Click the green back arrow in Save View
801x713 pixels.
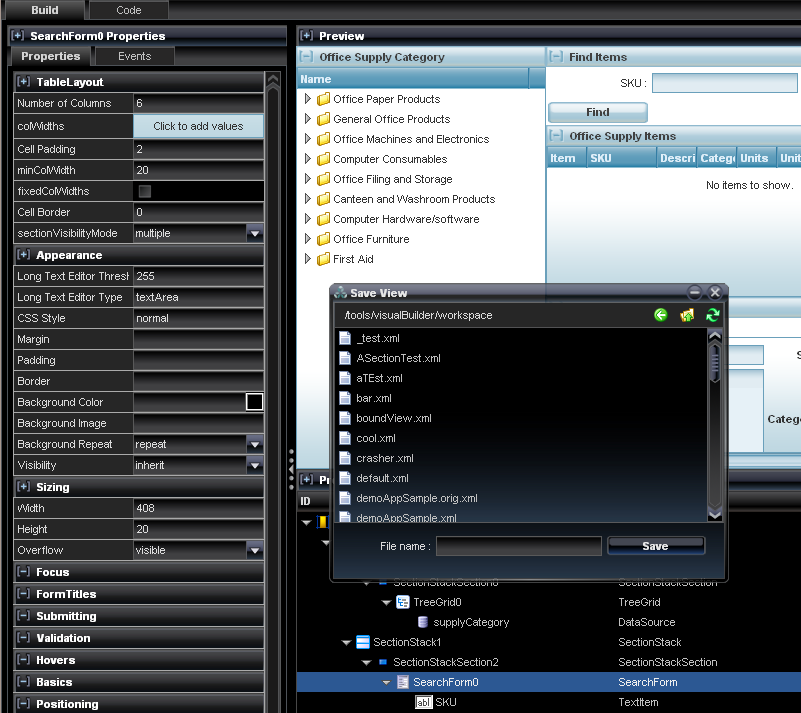coord(661,315)
